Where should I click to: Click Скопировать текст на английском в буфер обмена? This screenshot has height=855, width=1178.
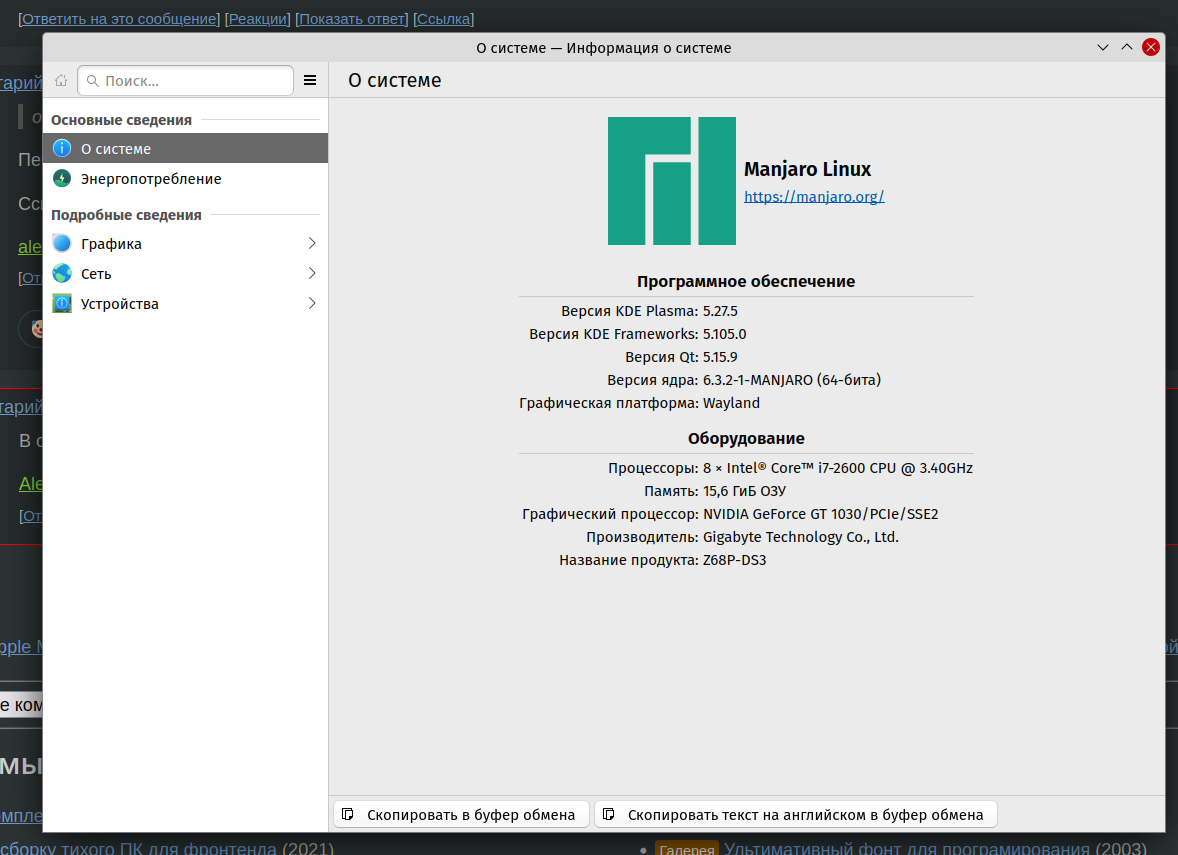pos(796,814)
